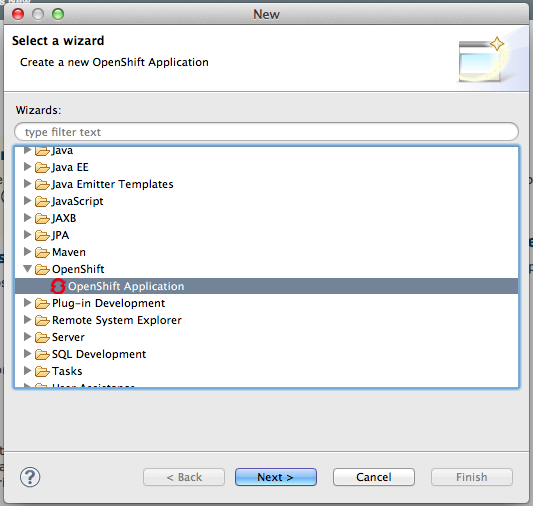
Task: Click the SQL Development folder icon
Action: click(x=42, y=354)
